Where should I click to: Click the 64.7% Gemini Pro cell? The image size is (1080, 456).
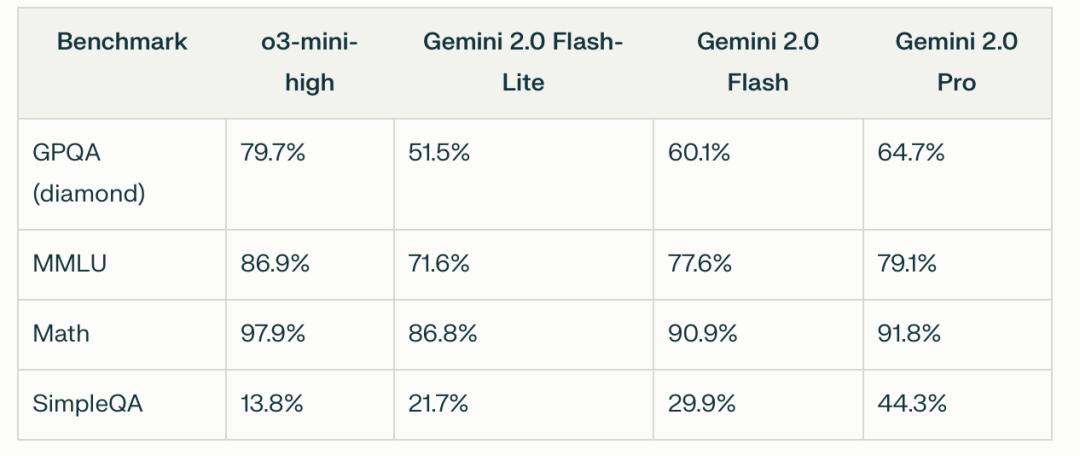pos(911,153)
